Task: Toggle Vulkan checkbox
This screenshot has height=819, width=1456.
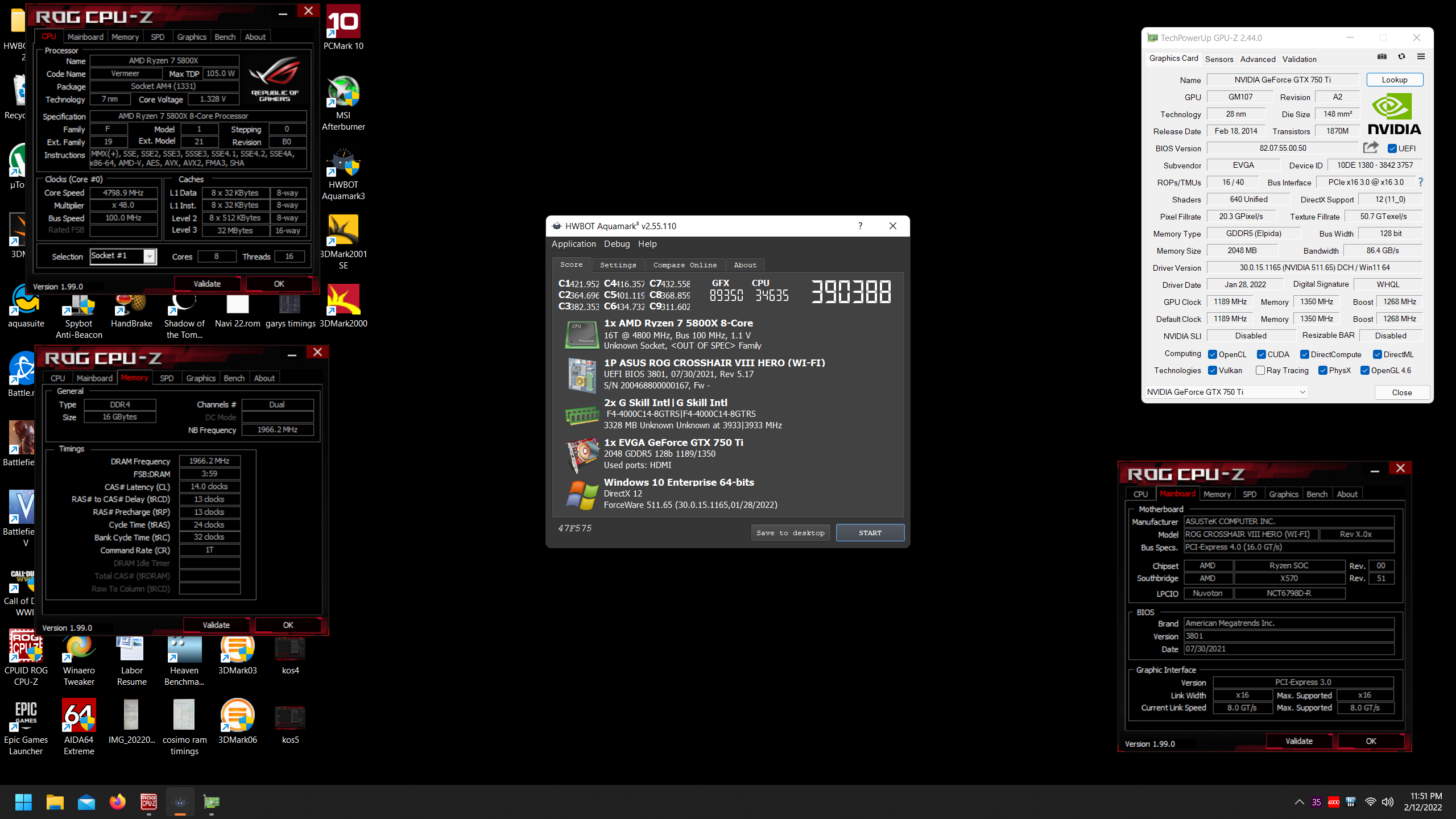Action: coord(1213,370)
